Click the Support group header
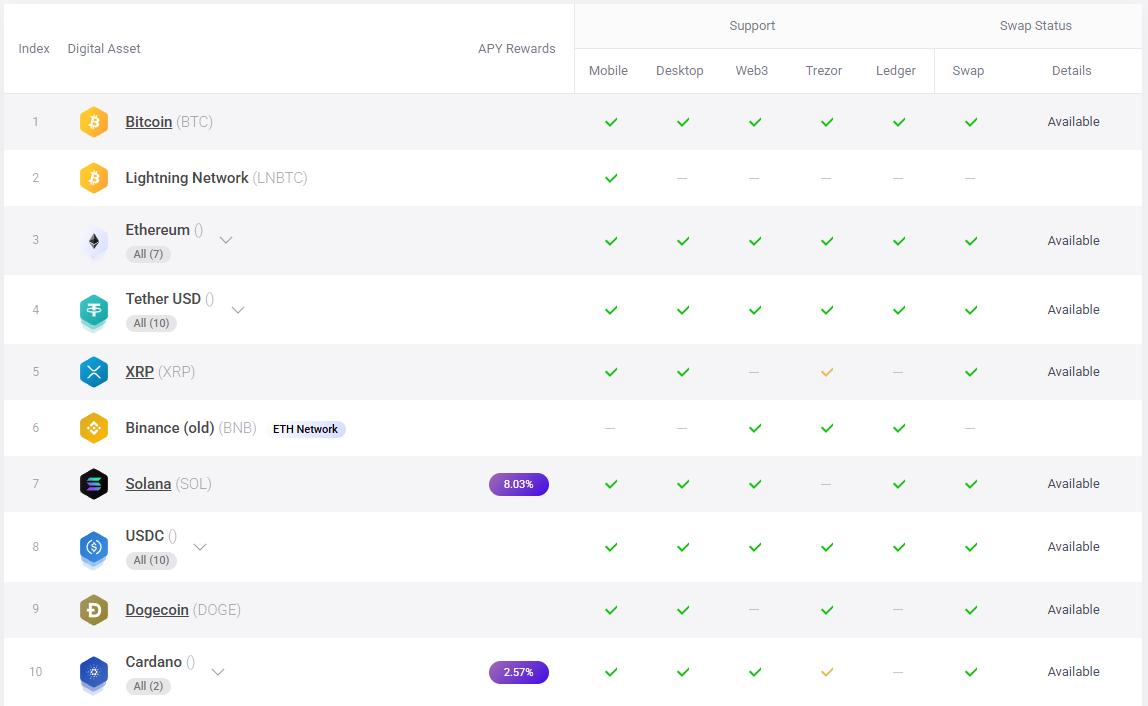Image resolution: width=1148 pixels, height=706 pixels. coord(752,26)
